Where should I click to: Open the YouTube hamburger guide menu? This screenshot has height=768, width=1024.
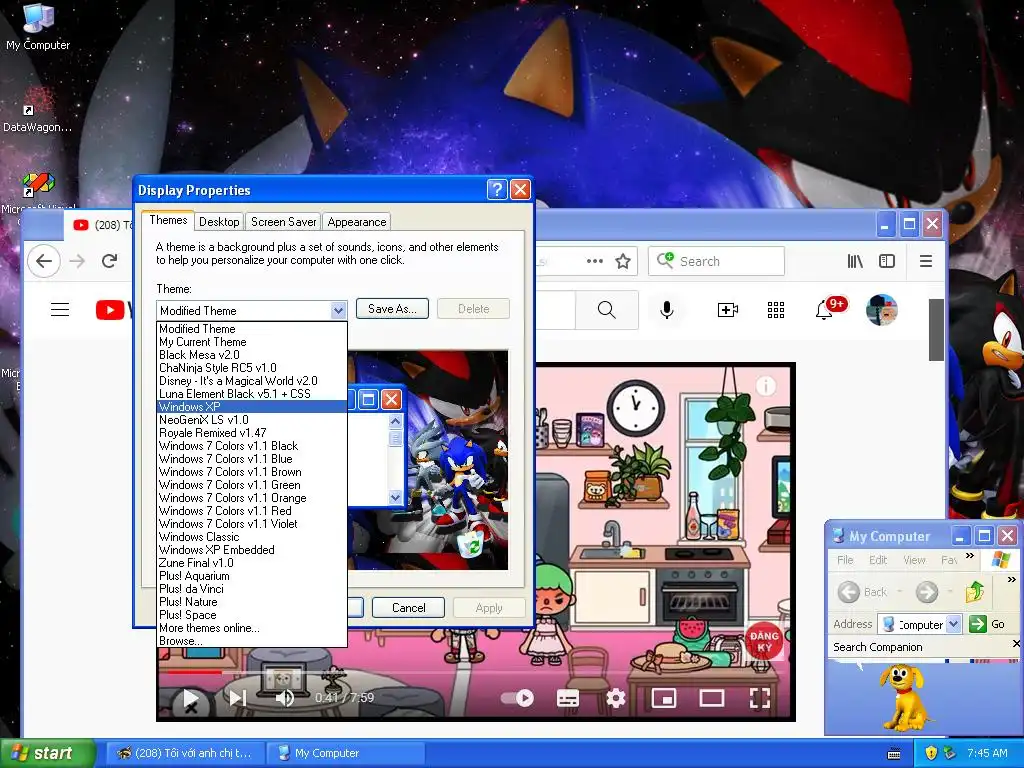pyautogui.click(x=60, y=310)
